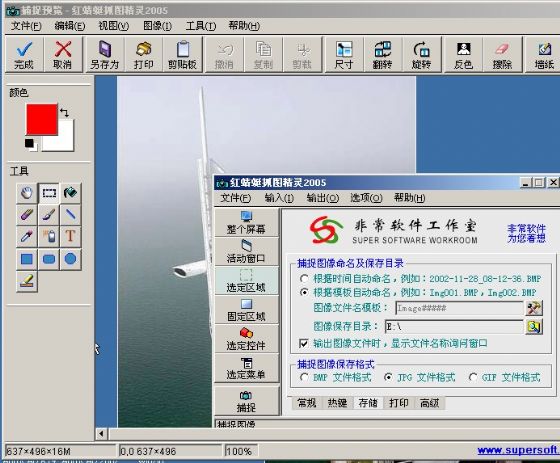Select the blue line drawing tool

(x=71, y=215)
